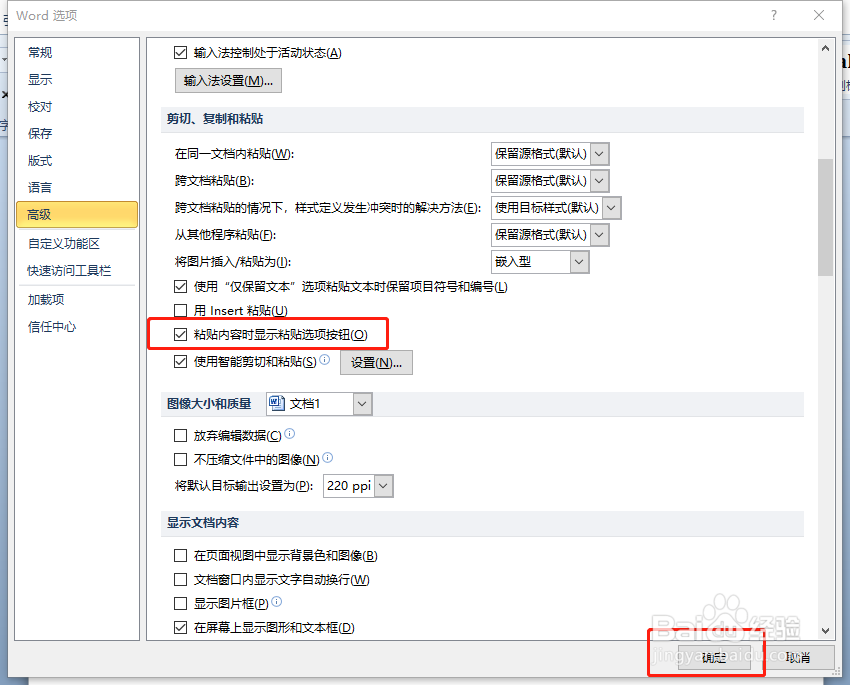Select 加载项 category in sidebar
850x685 pixels.
click(77, 300)
